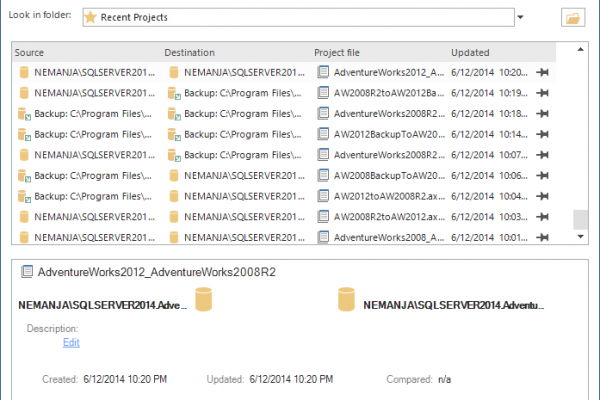Pin the 10:18 updated project
Viewport: 600px width, 400px height.
[543, 114]
